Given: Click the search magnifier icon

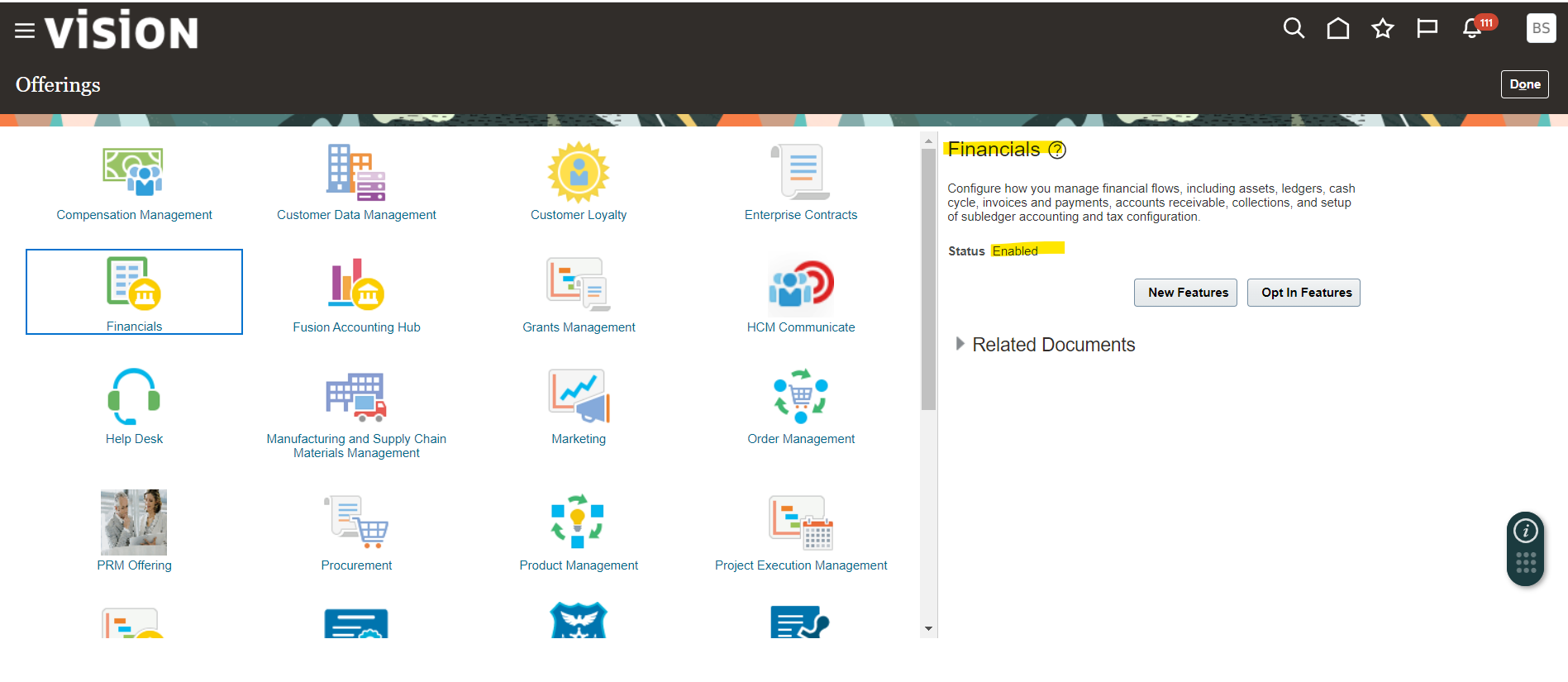Looking at the screenshot, I should [x=1294, y=29].
